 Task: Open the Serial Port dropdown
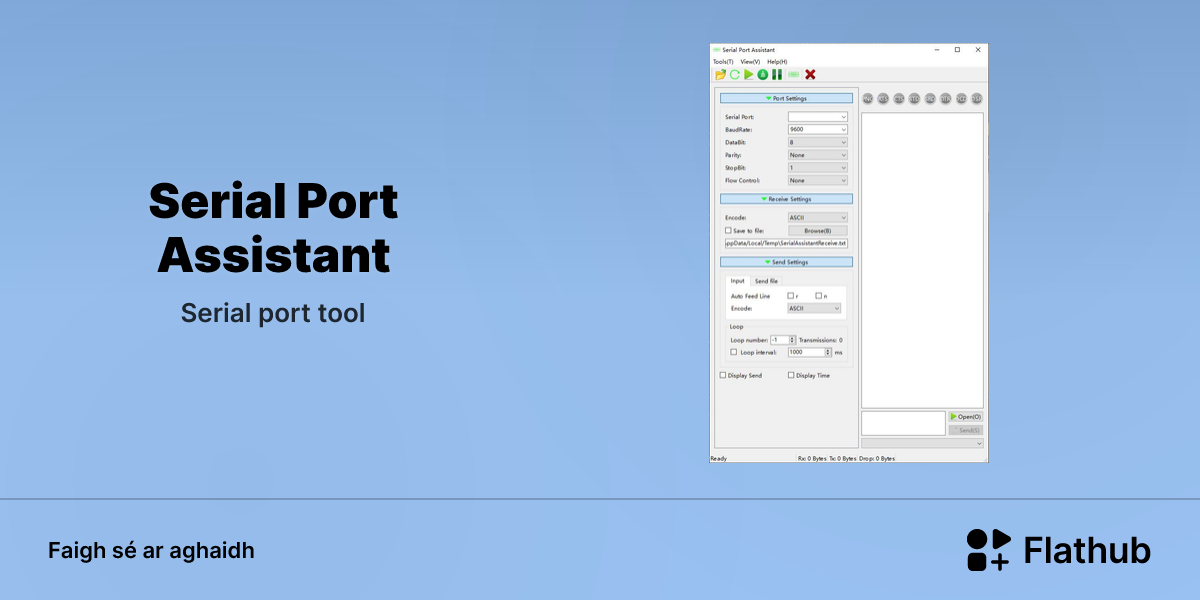[817, 117]
